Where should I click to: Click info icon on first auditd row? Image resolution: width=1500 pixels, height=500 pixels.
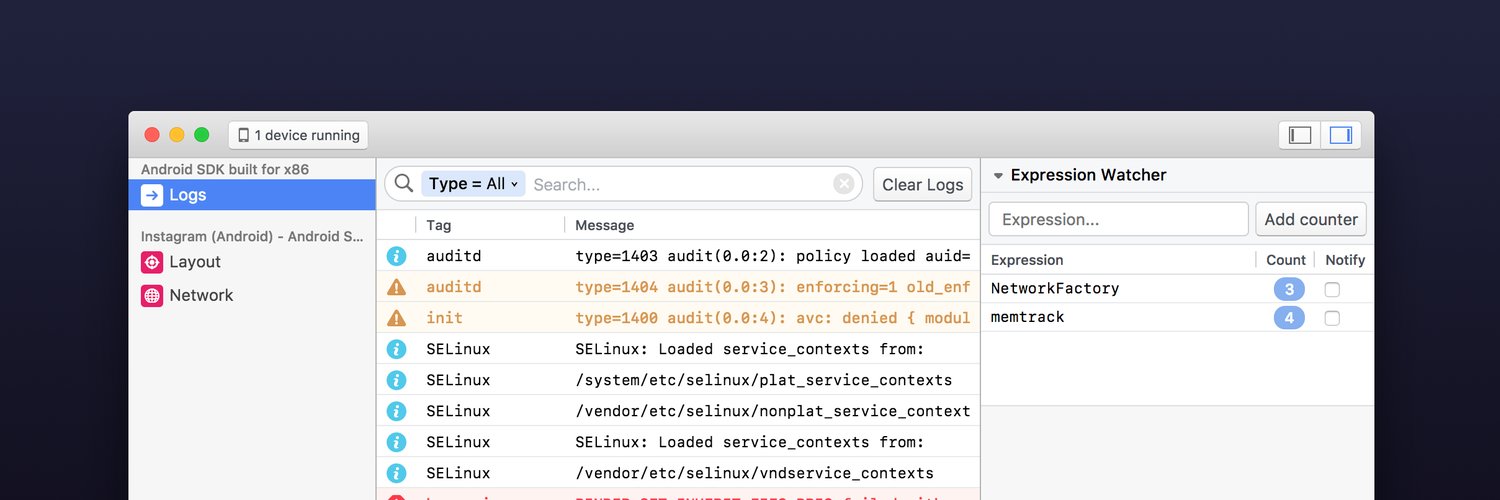(397, 256)
